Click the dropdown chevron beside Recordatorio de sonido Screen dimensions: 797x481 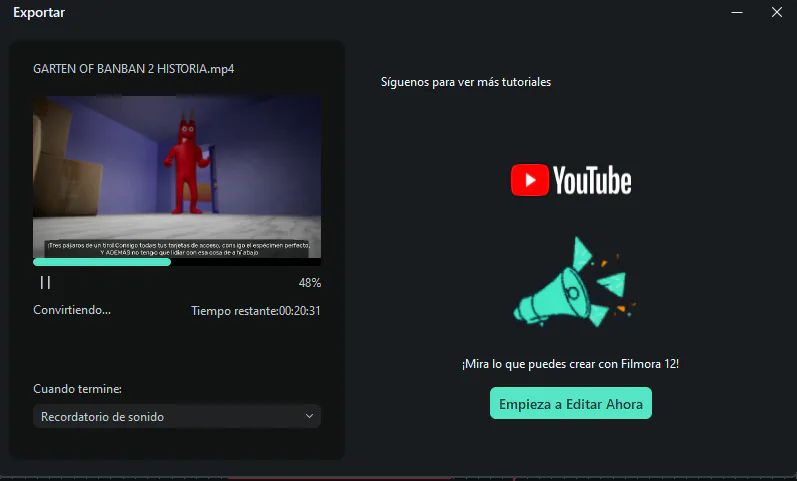309,416
